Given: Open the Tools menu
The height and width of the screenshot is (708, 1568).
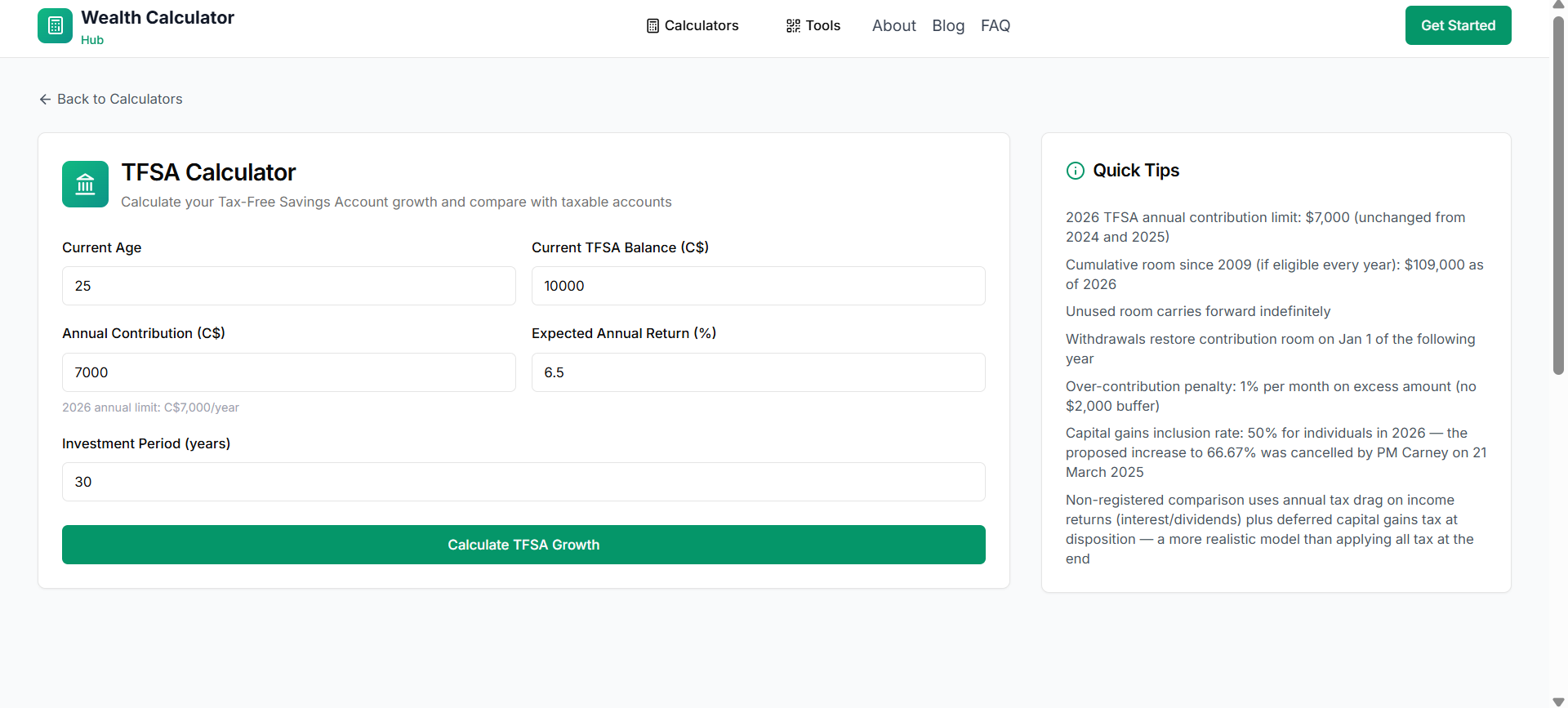Looking at the screenshot, I should click(x=813, y=25).
